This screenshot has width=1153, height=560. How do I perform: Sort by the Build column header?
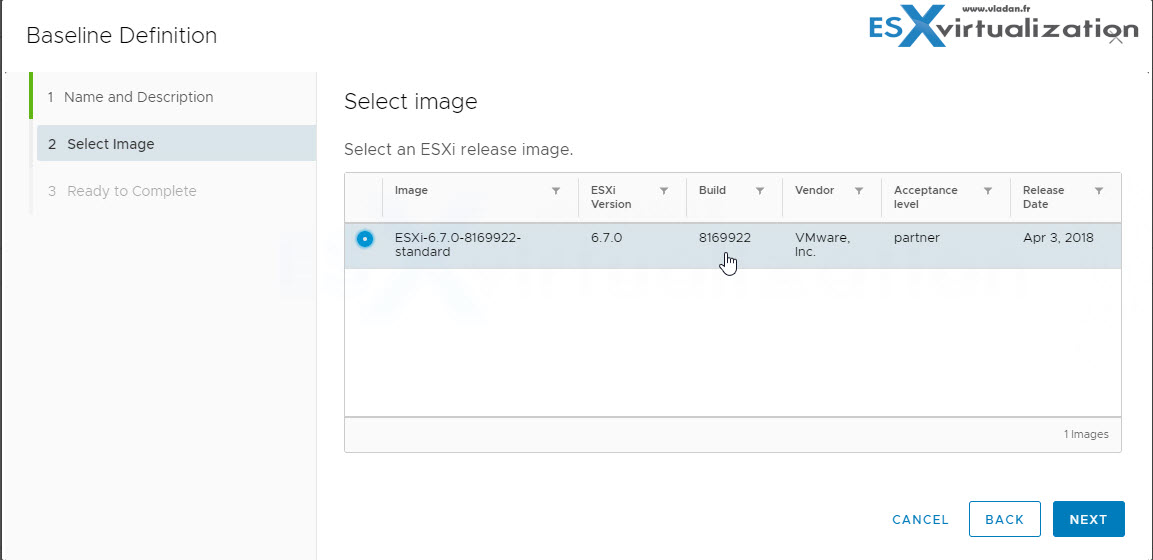tap(712, 190)
